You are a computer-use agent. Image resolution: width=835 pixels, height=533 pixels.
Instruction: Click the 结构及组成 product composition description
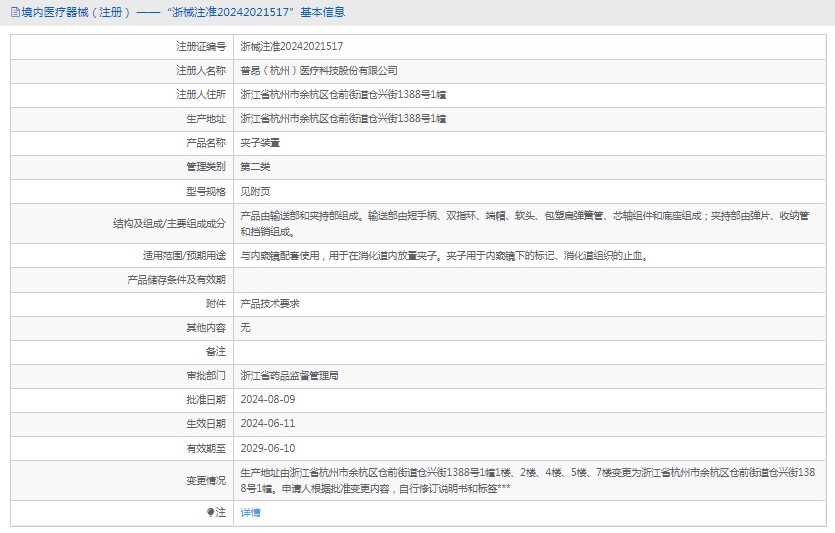[525, 222]
